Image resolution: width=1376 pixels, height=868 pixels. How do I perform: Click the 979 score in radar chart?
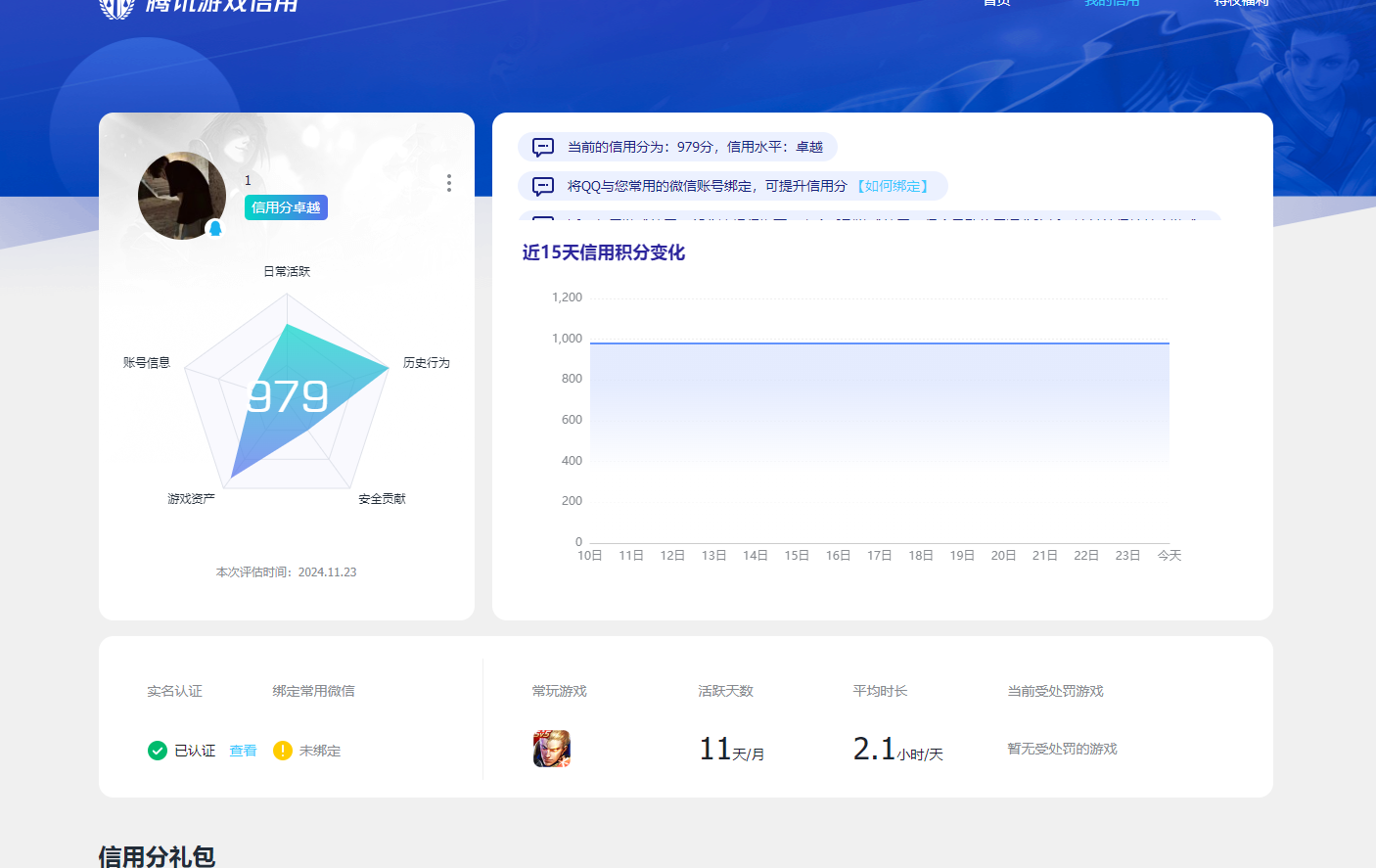point(288,396)
